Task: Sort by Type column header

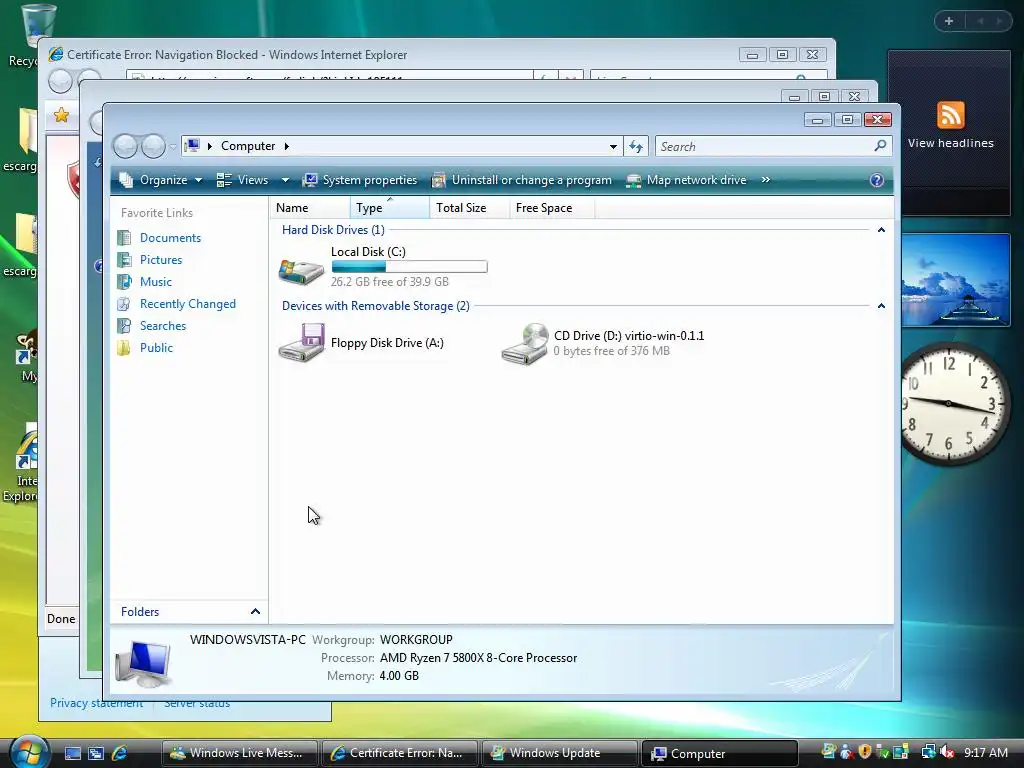Action: [390, 208]
